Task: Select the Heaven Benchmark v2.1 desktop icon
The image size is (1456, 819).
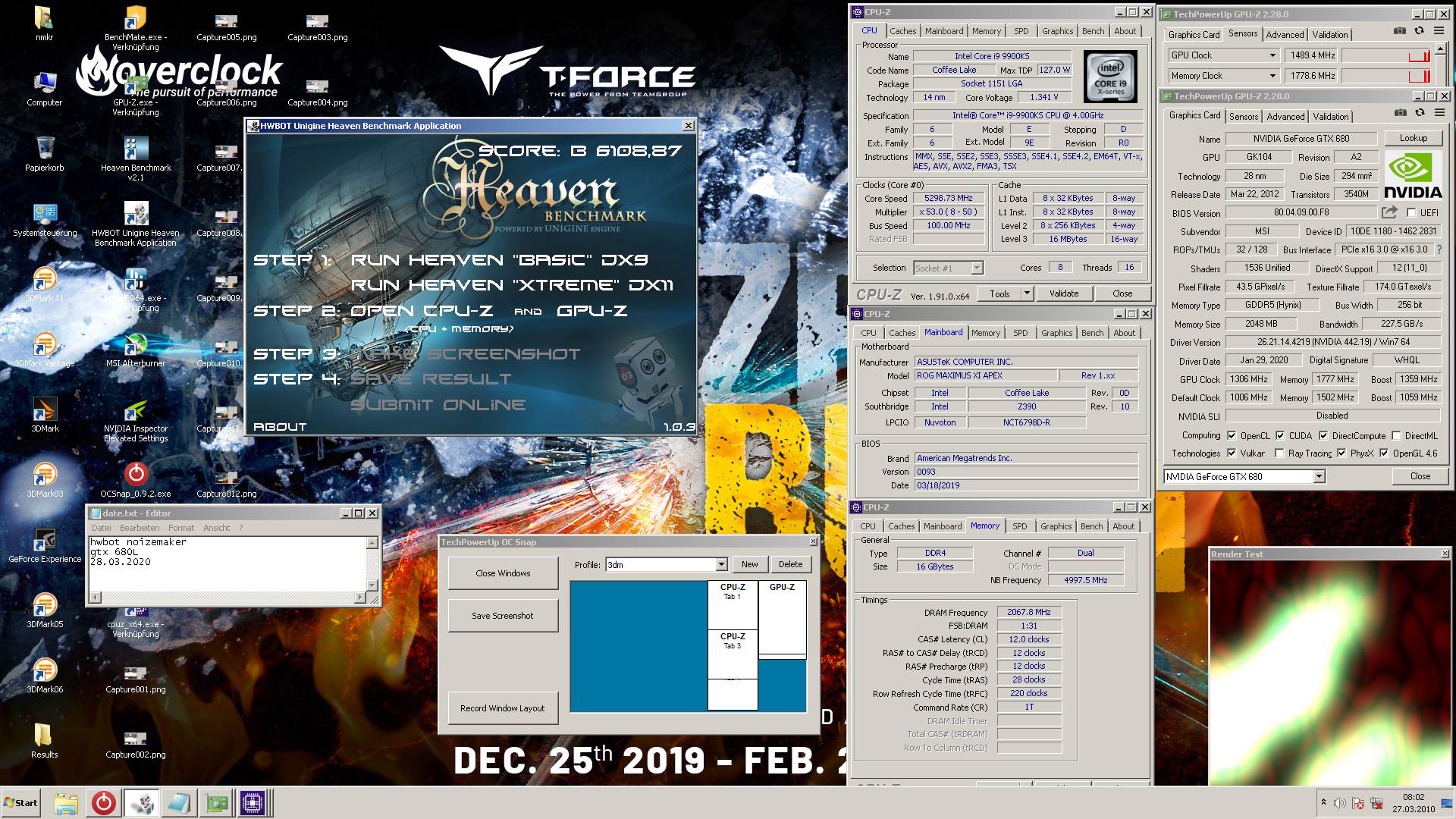Action: pos(136,158)
